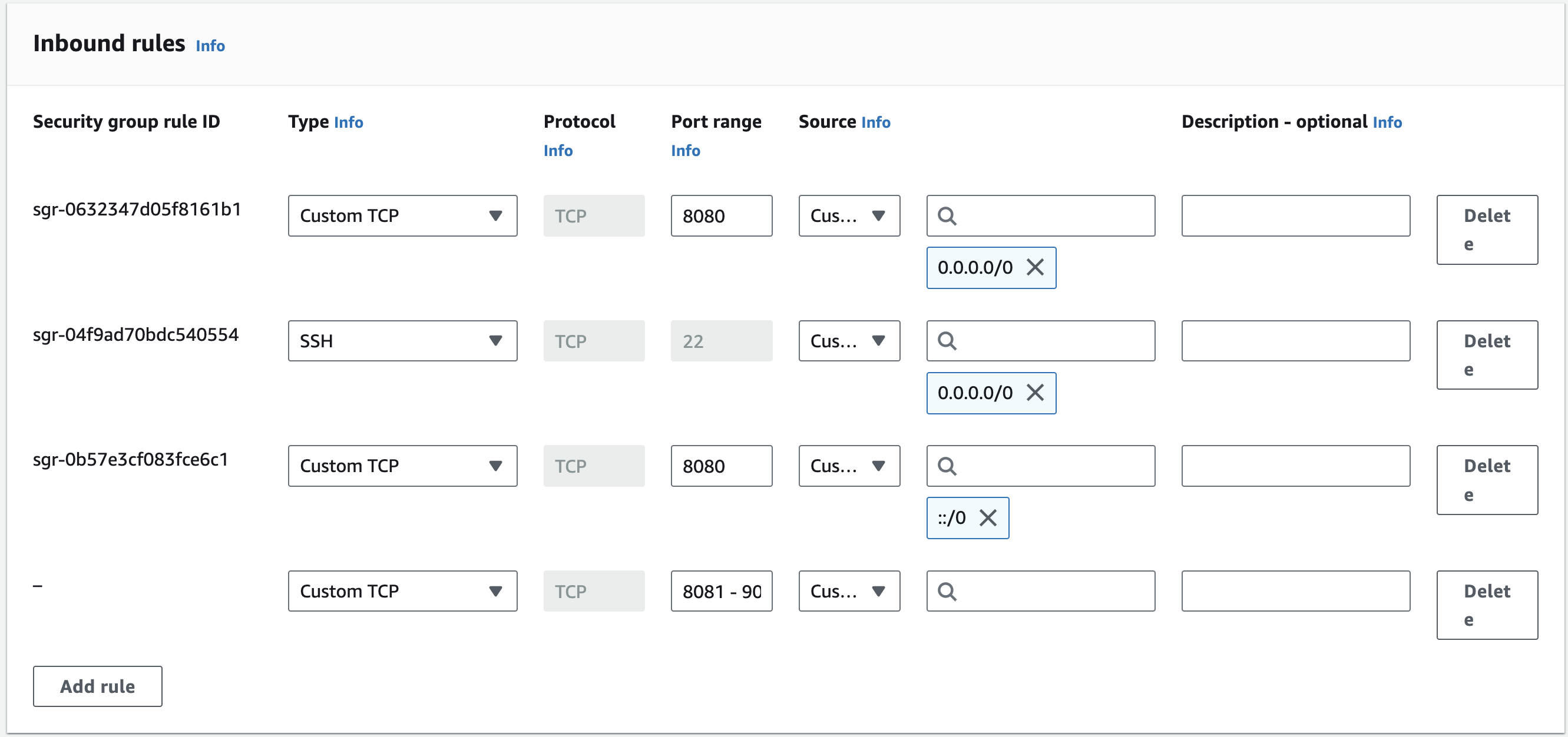Click the Info link under the Protocol header
The width and height of the screenshot is (1568, 737).
coord(558,150)
